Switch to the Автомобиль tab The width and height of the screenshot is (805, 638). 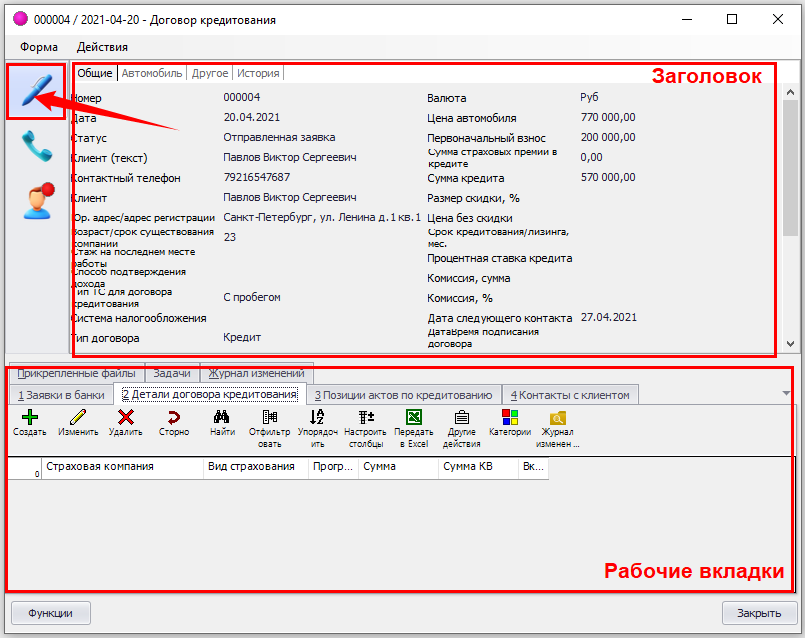152,73
